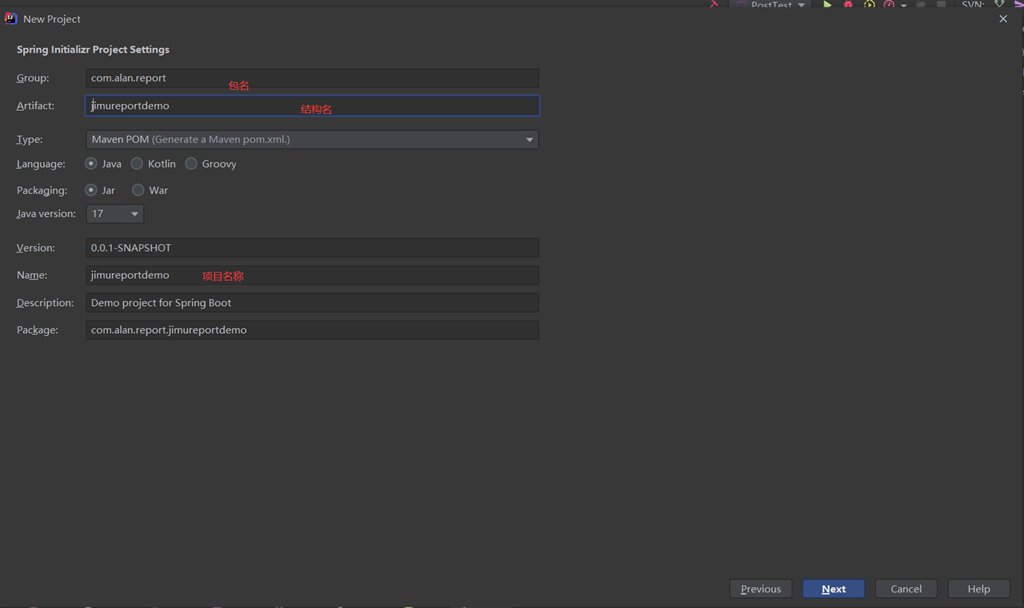
Task: Click into the Artifact field
Action: point(312,105)
